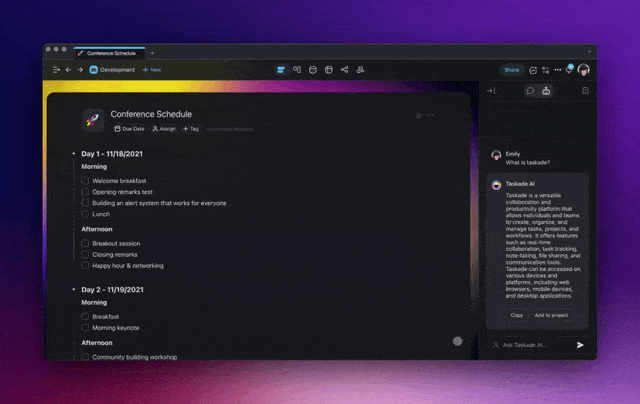Tick the Breakout session checkbox
Screen dimensions: 640x404
86,243
